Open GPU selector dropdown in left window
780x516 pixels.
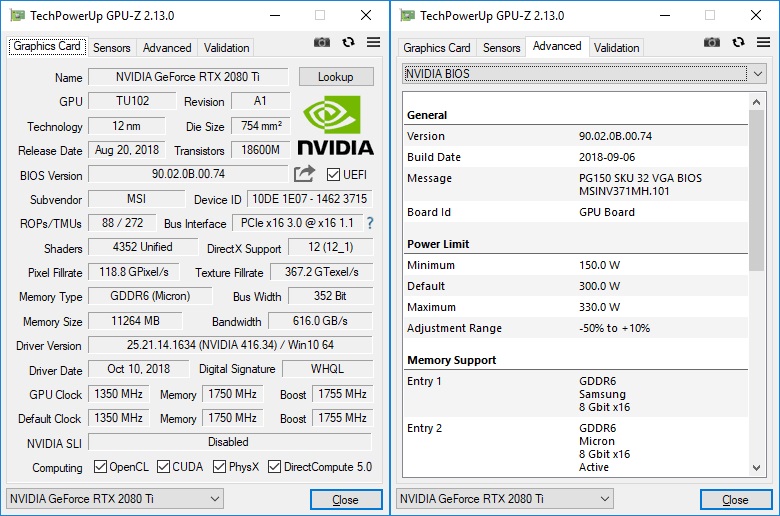click(115, 499)
